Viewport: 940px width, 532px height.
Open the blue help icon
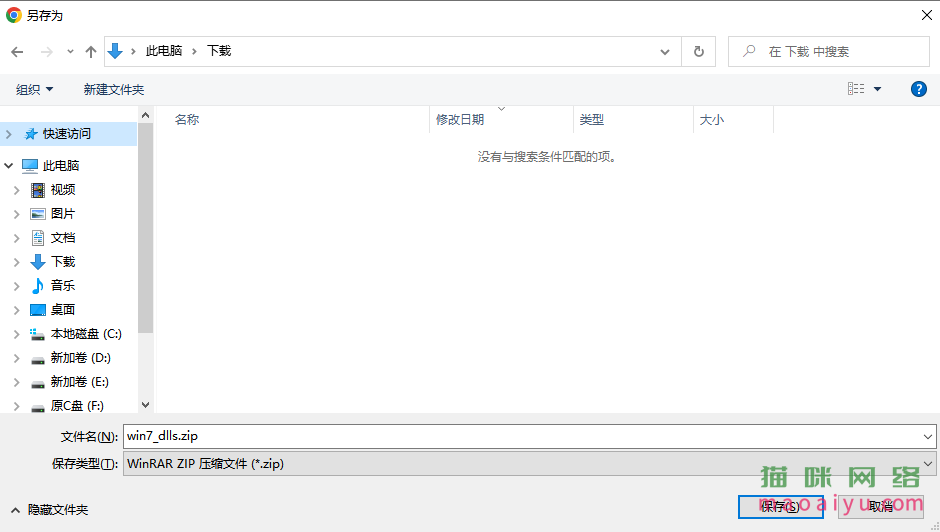pos(918,89)
